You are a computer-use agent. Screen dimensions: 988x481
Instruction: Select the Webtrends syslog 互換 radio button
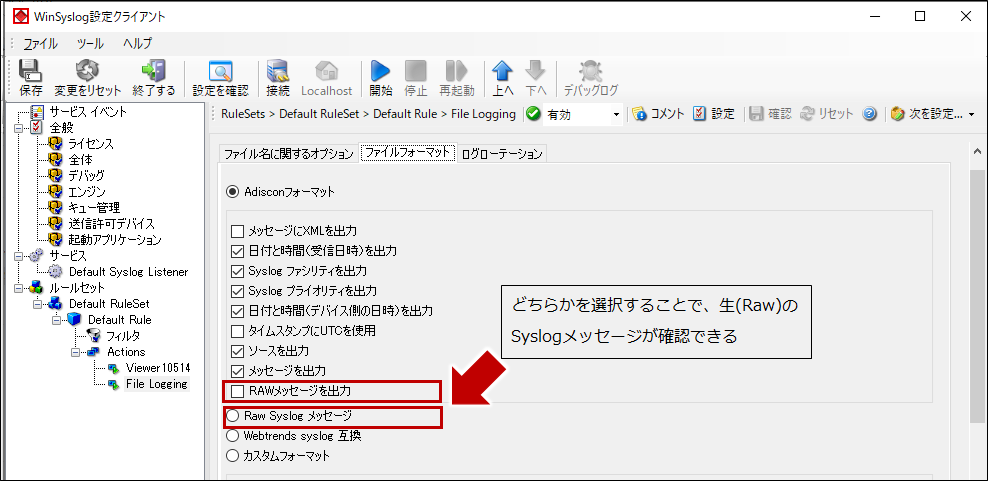coord(233,436)
